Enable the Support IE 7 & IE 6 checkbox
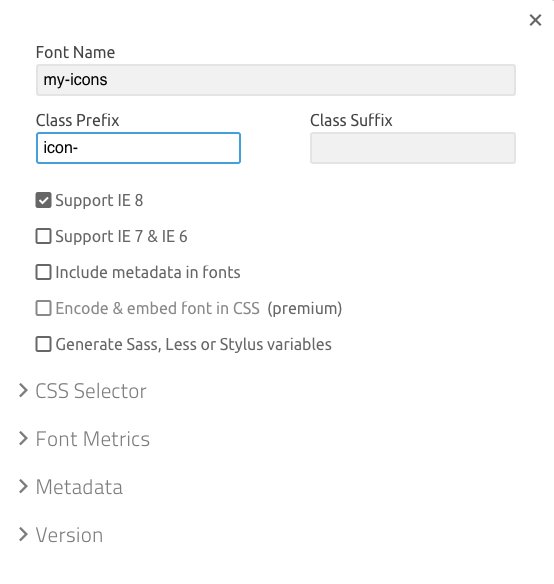The height and width of the screenshot is (584, 554). [44, 236]
